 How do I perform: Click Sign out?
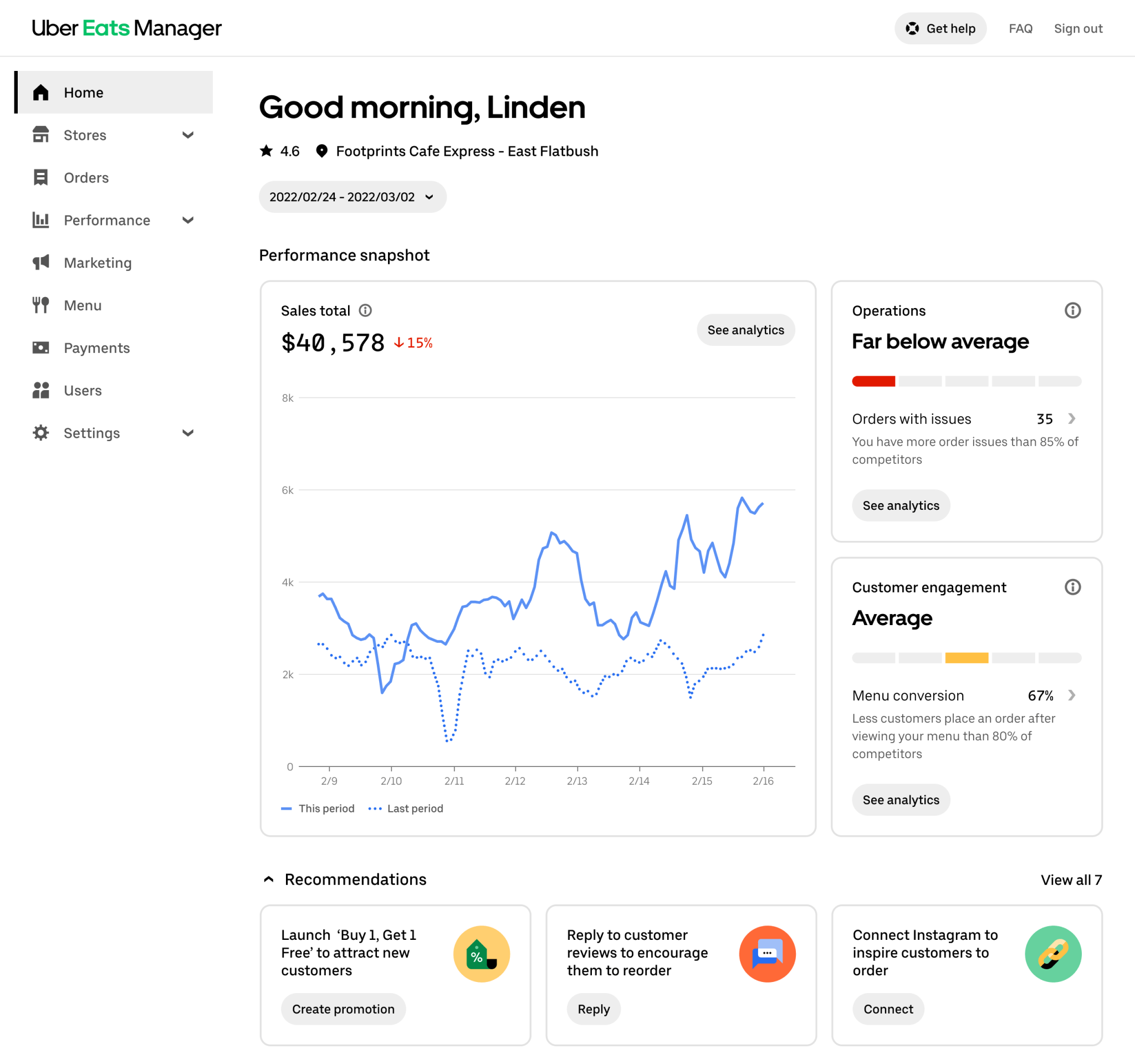pyautogui.click(x=1078, y=29)
